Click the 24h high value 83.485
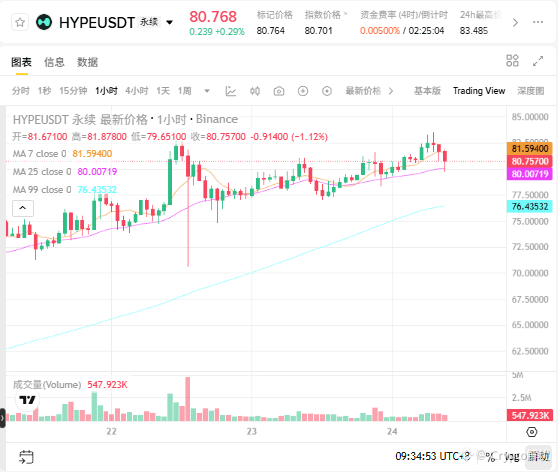This screenshot has height=472, width=558. click(x=474, y=31)
